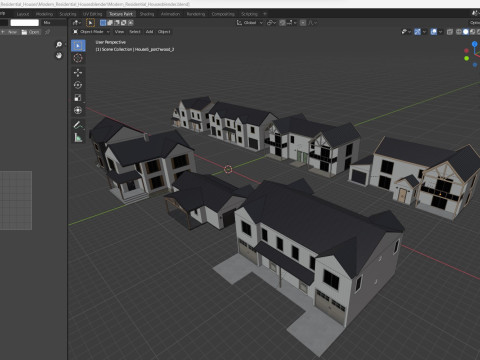Switch to the Animation workspace tab
The height and width of the screenshot is (360, 480).
click(170, 14)
